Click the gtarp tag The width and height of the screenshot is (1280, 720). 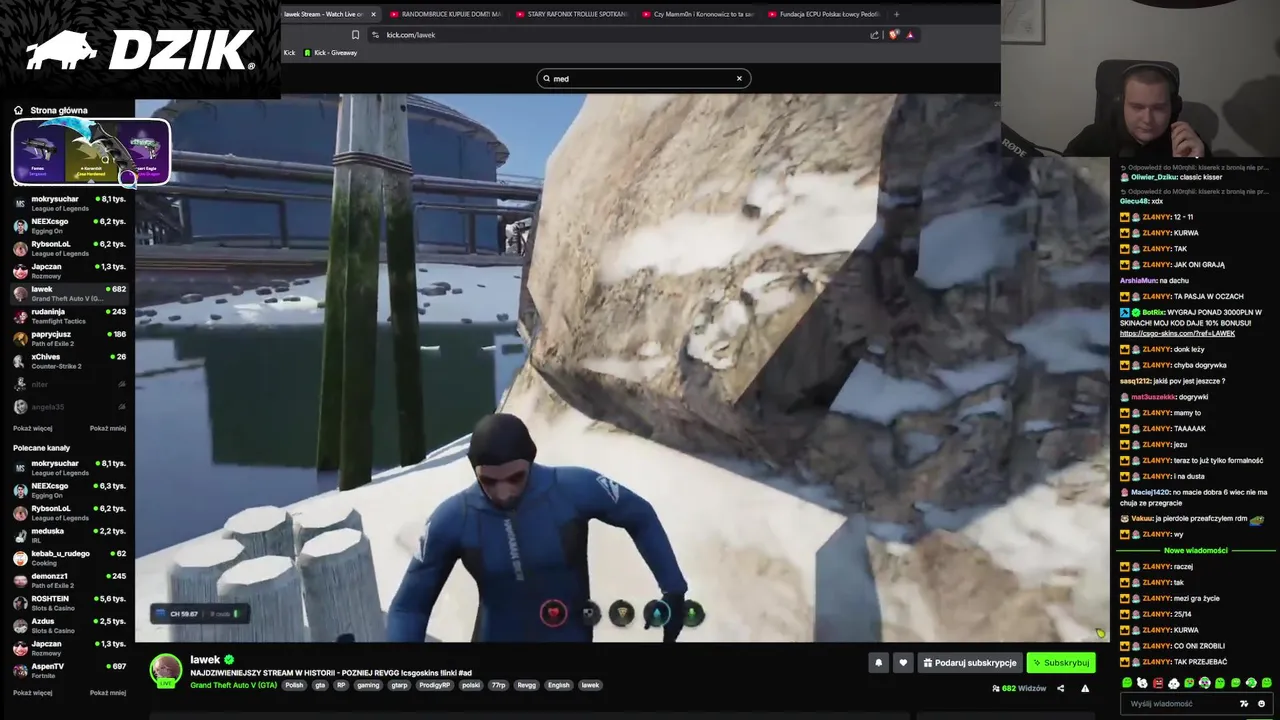pyautogui.click(x=399, y=685)
